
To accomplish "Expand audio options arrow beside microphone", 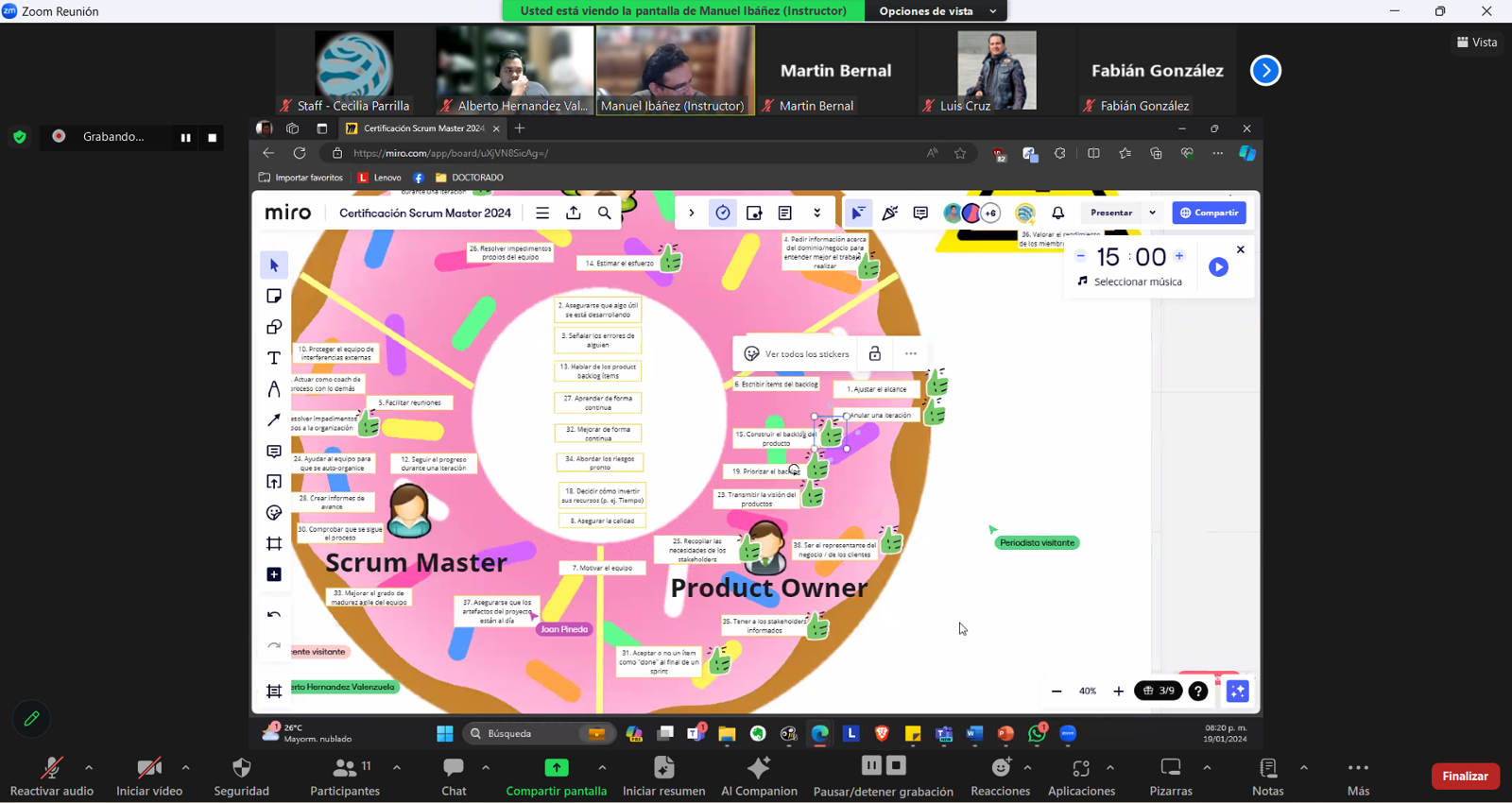I will (89, 767).
